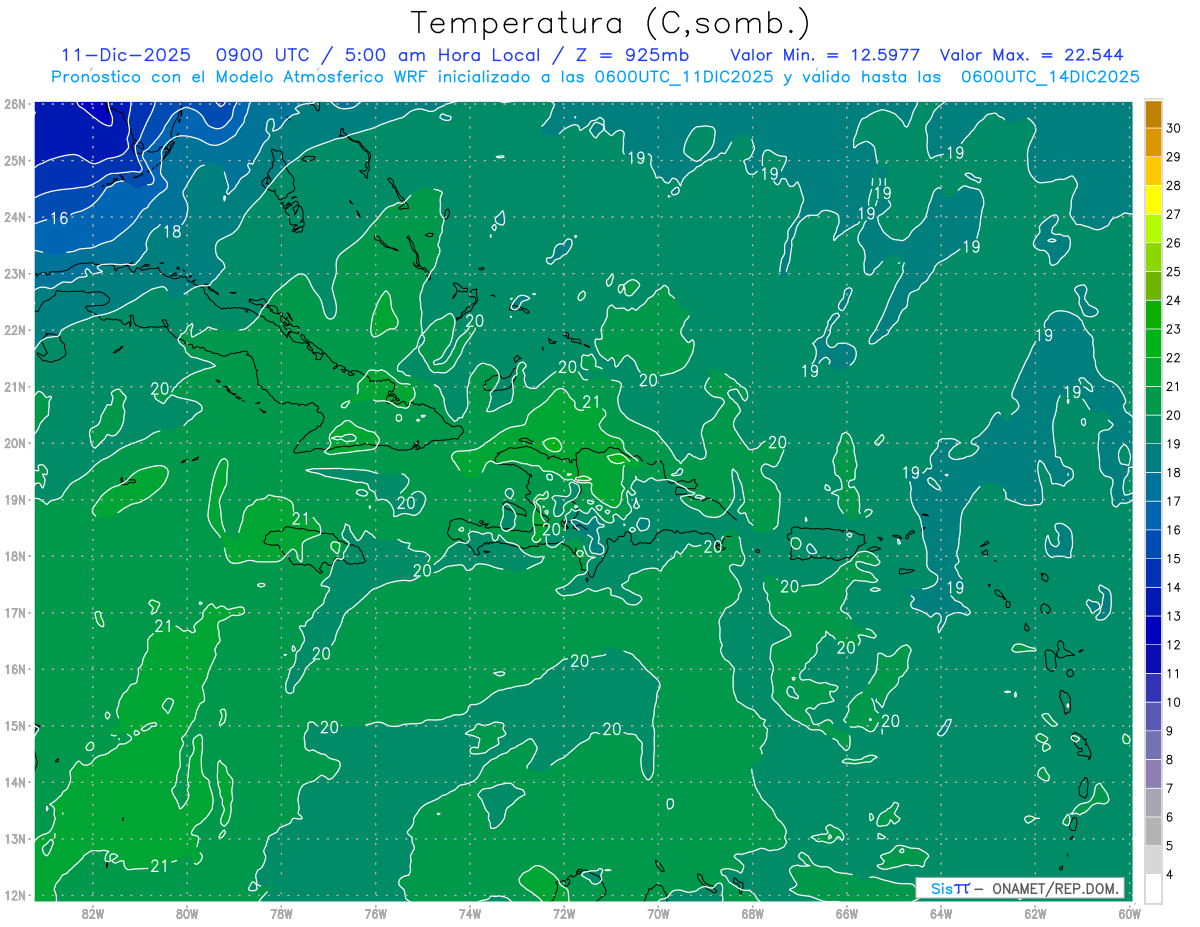This screenshot has height=927, width=1200.
Task: Click the "15N" latitude label
Action: click(15, 726)
